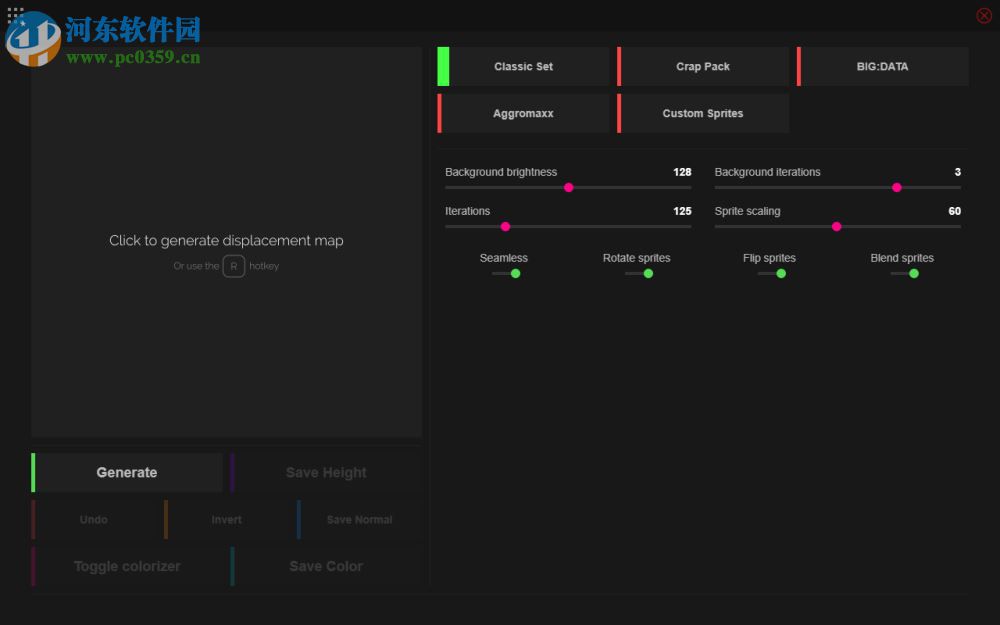The image size is (1000, 625).
Task: Move the Background iterations slider
Action: pyautogui.click(x=897, y=187)
